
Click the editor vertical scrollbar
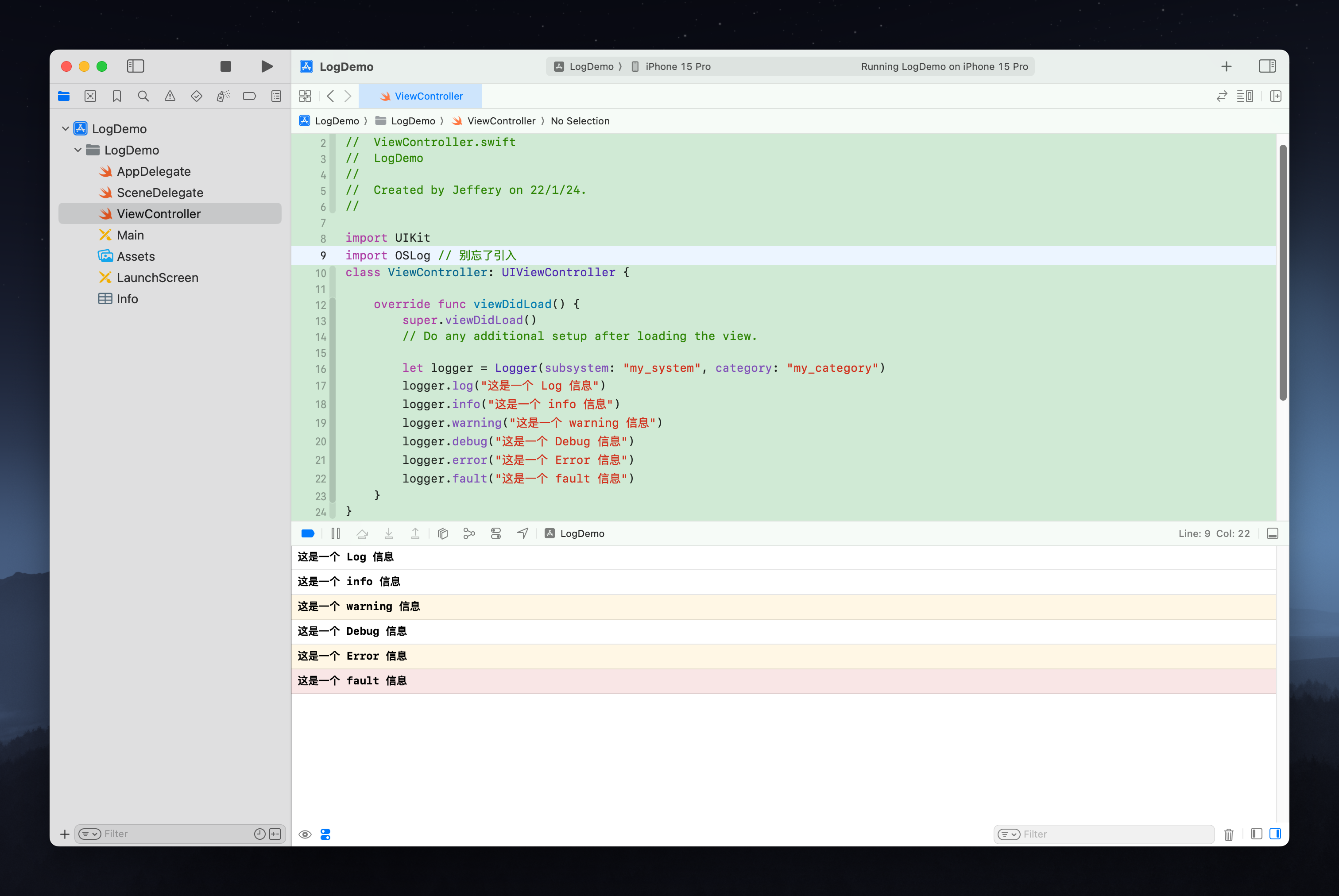[1282, 273]
